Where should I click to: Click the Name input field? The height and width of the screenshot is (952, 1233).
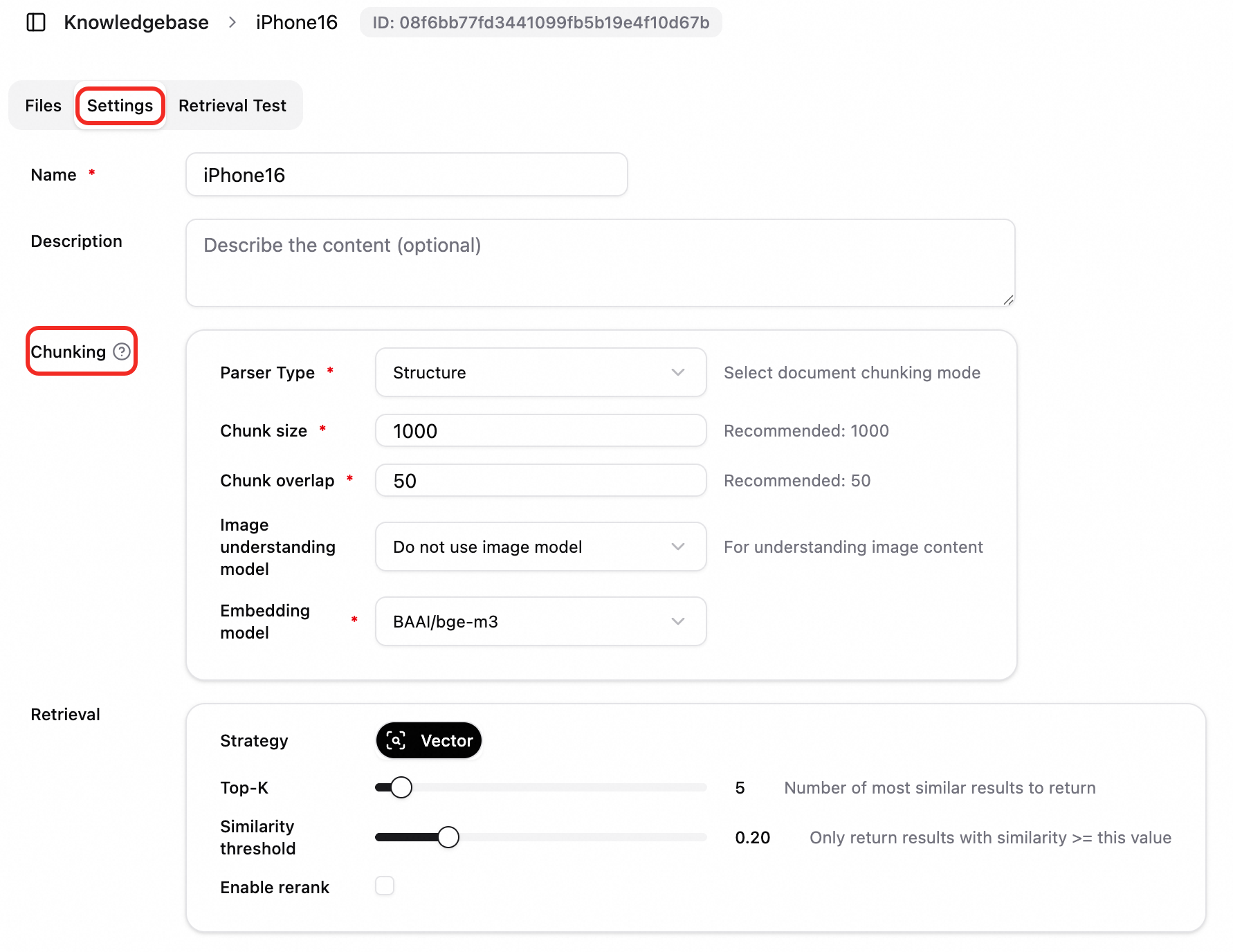tap(407, 174)
